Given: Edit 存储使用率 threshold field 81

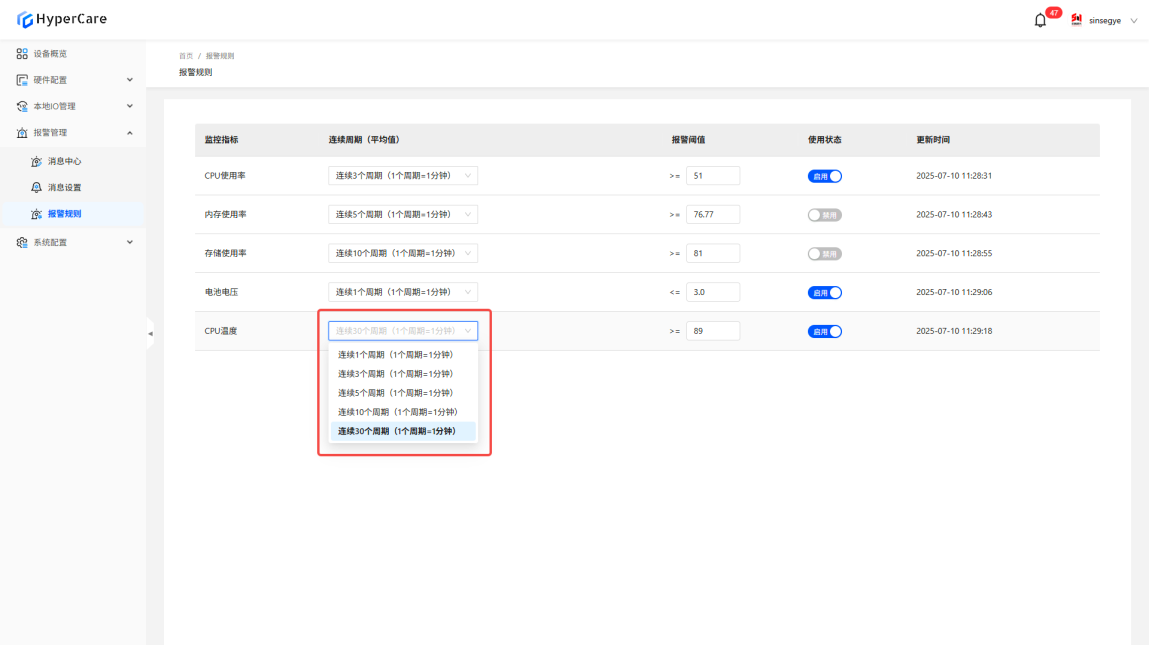Looking at the screenshot, I should coord(713,253).
